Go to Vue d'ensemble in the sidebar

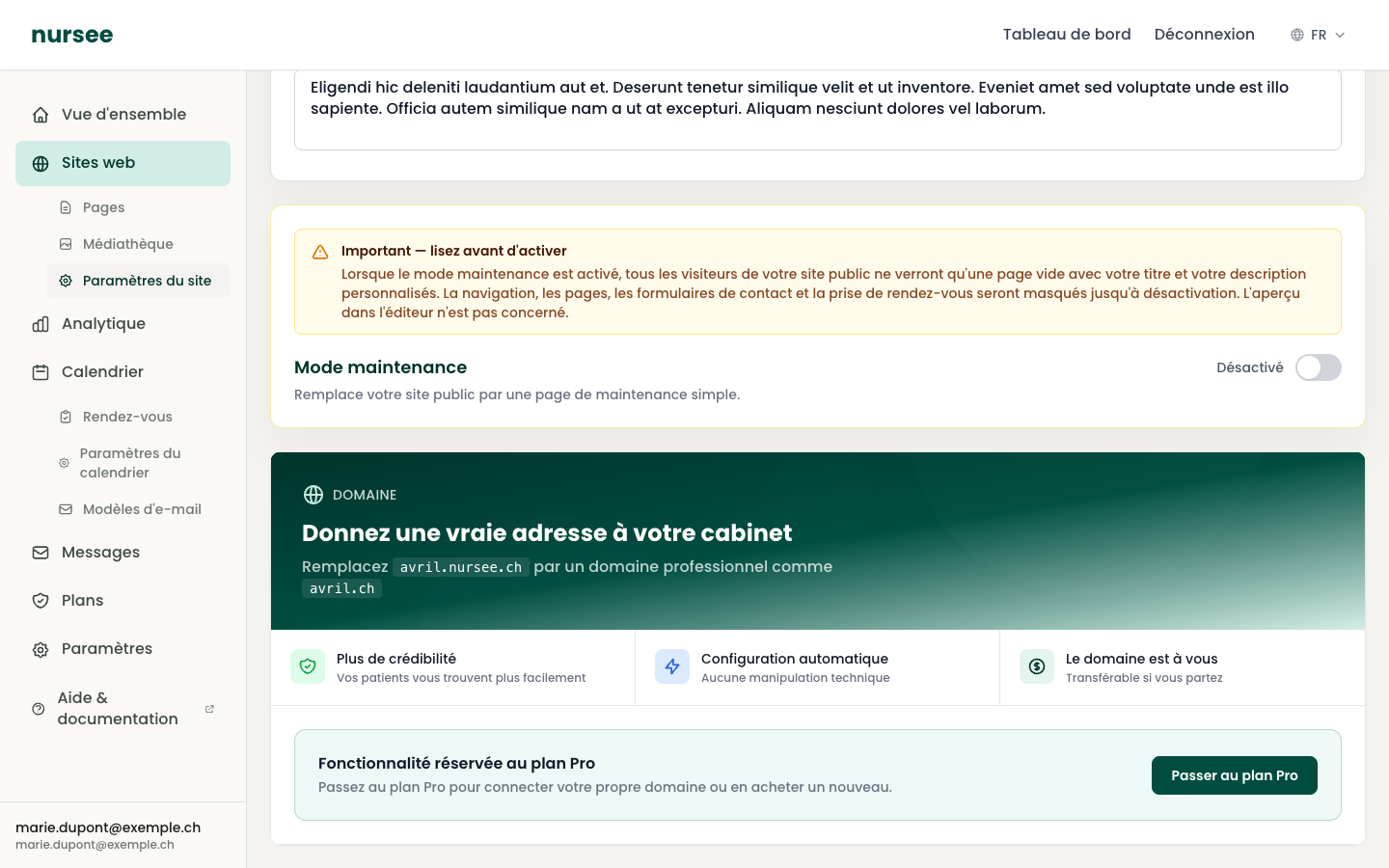tap(123, 115)
